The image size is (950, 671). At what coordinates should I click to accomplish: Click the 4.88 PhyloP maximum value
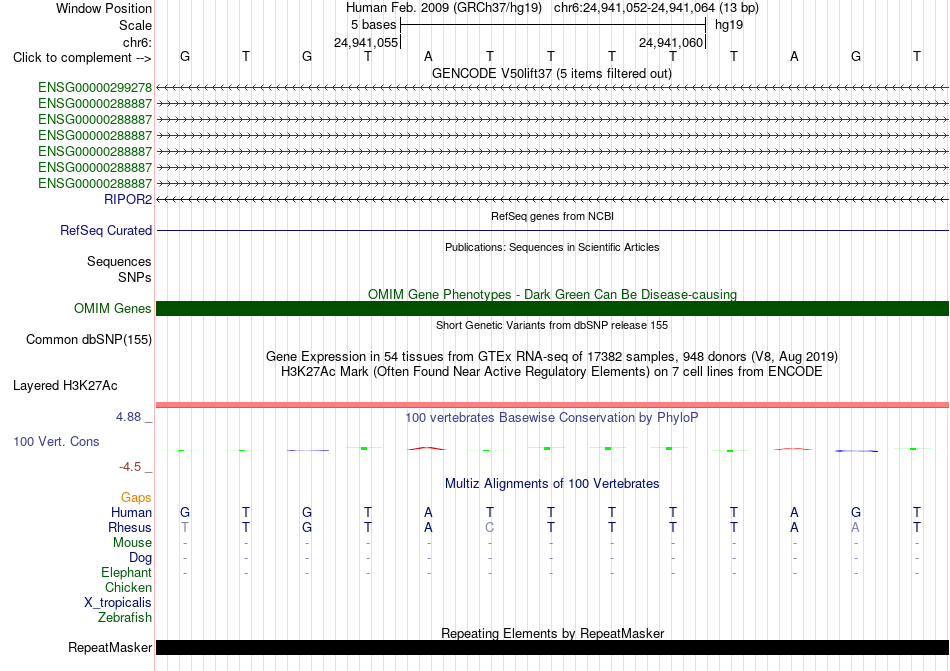[x=128, y=417]
